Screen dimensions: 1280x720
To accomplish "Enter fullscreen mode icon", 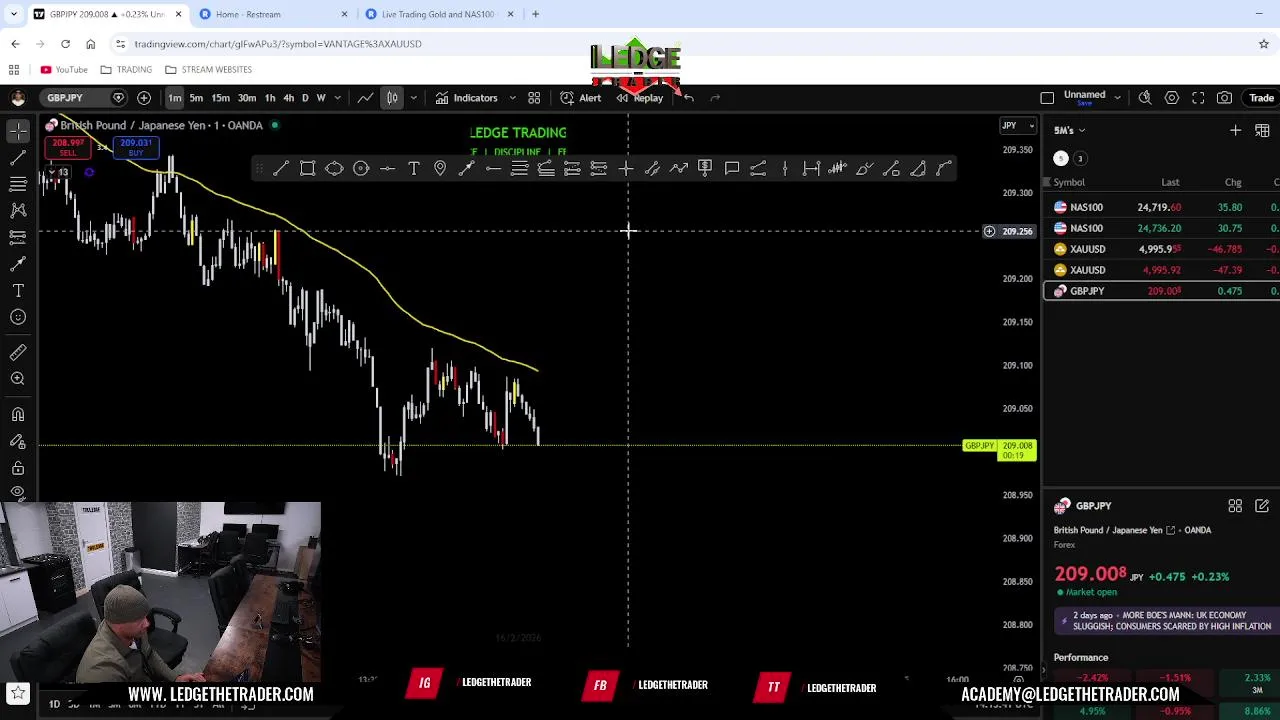I will click(x=1198, y=98).
